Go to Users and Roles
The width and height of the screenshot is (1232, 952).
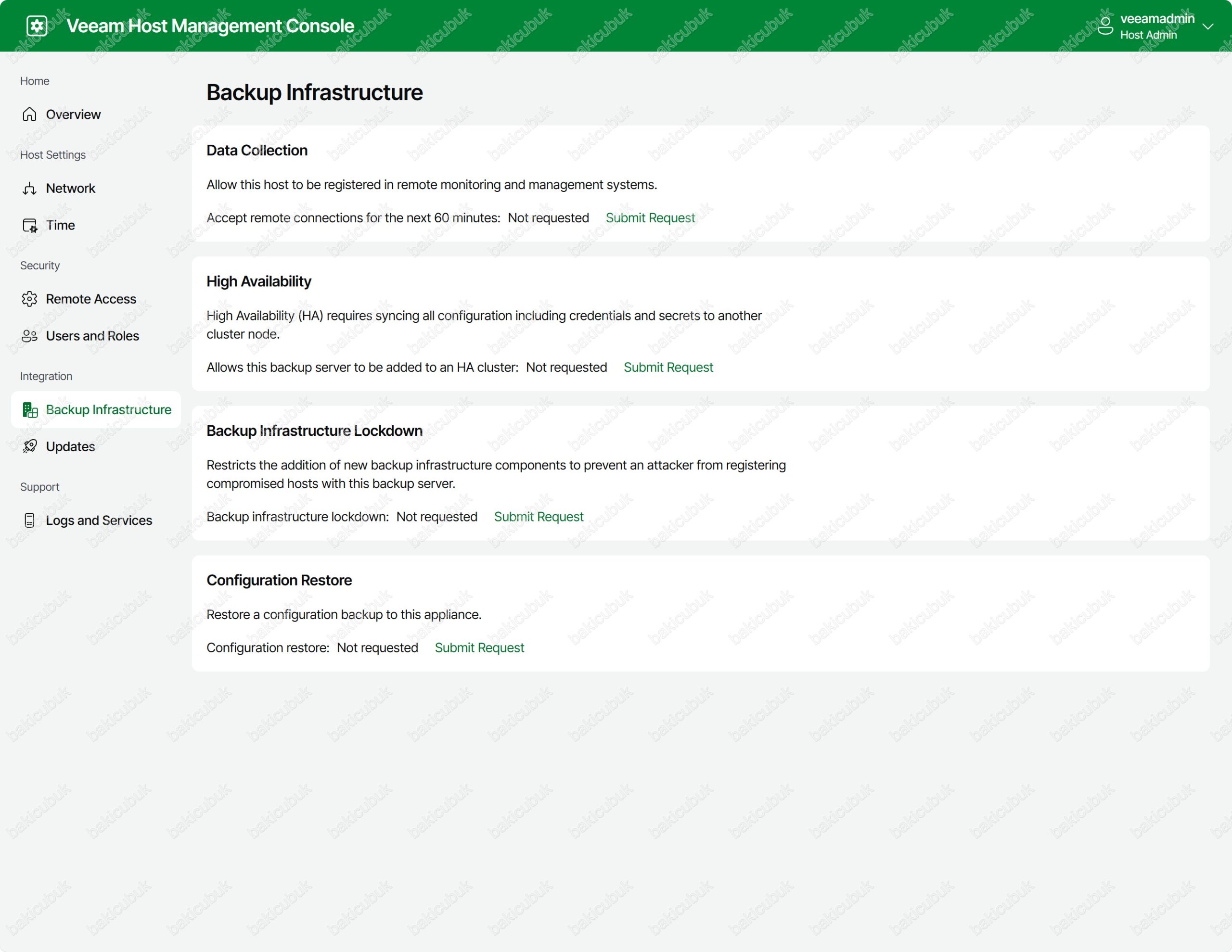pyautogui.click(x=92, y=336)
